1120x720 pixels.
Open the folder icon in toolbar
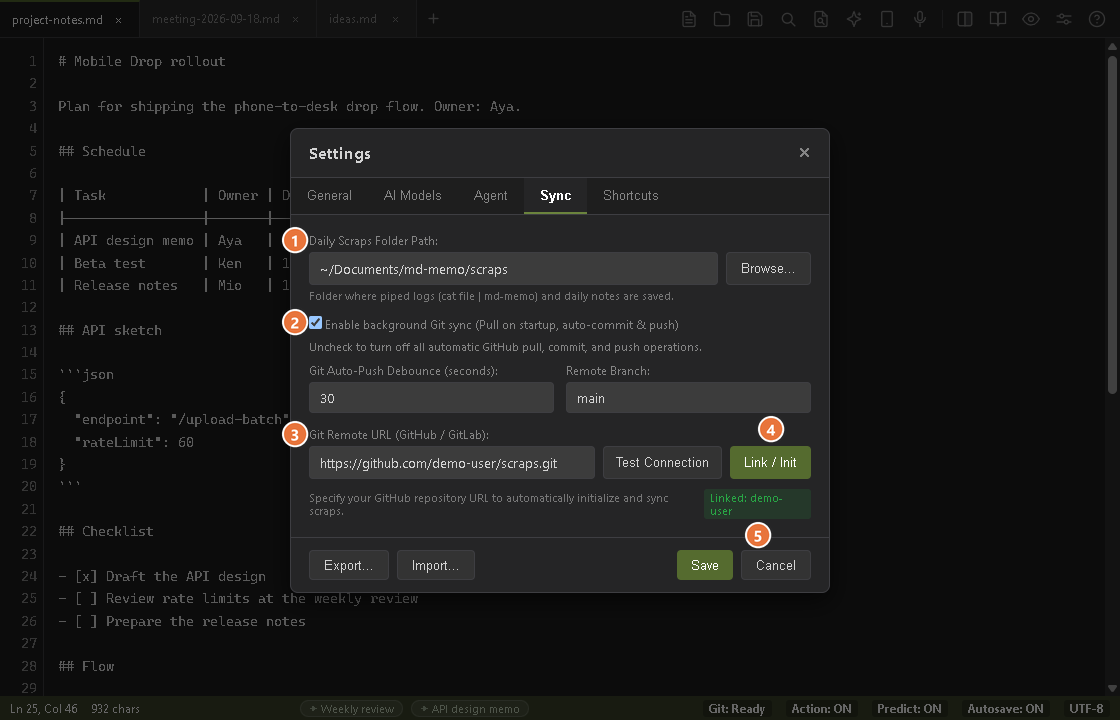(722, 19)
